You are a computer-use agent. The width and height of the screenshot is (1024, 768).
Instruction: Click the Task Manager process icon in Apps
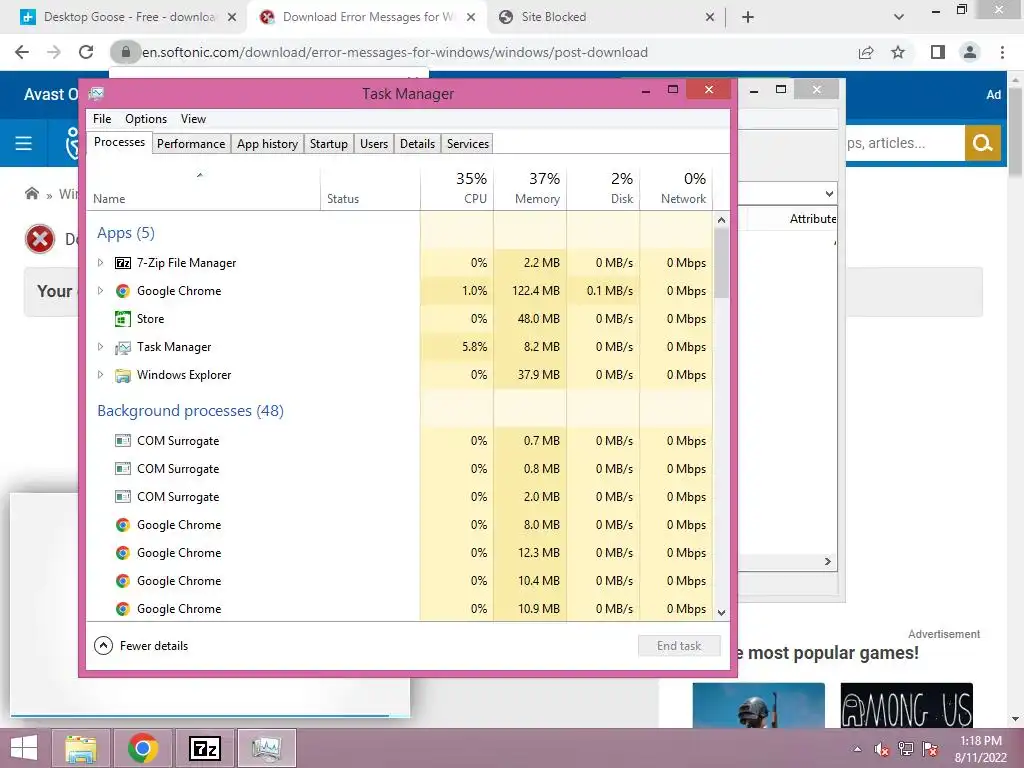tap(123, 347)
